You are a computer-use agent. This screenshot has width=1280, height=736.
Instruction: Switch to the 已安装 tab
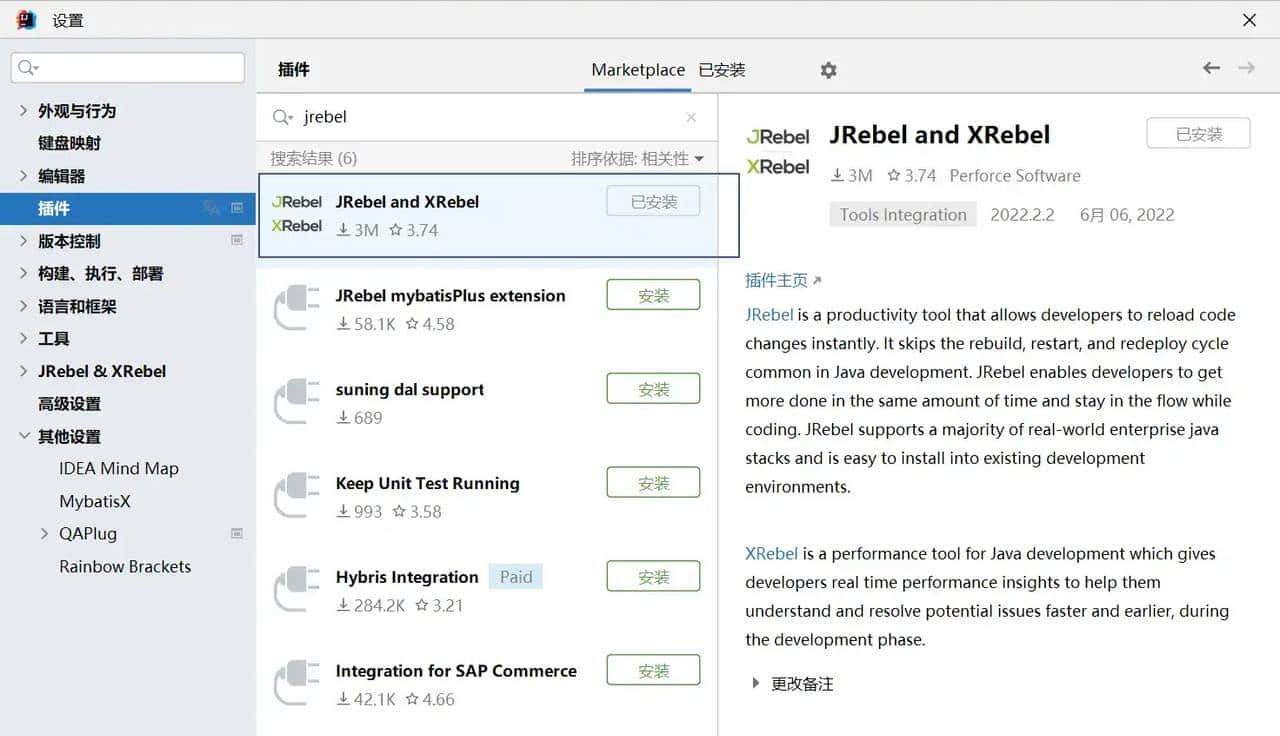[722, 70]
